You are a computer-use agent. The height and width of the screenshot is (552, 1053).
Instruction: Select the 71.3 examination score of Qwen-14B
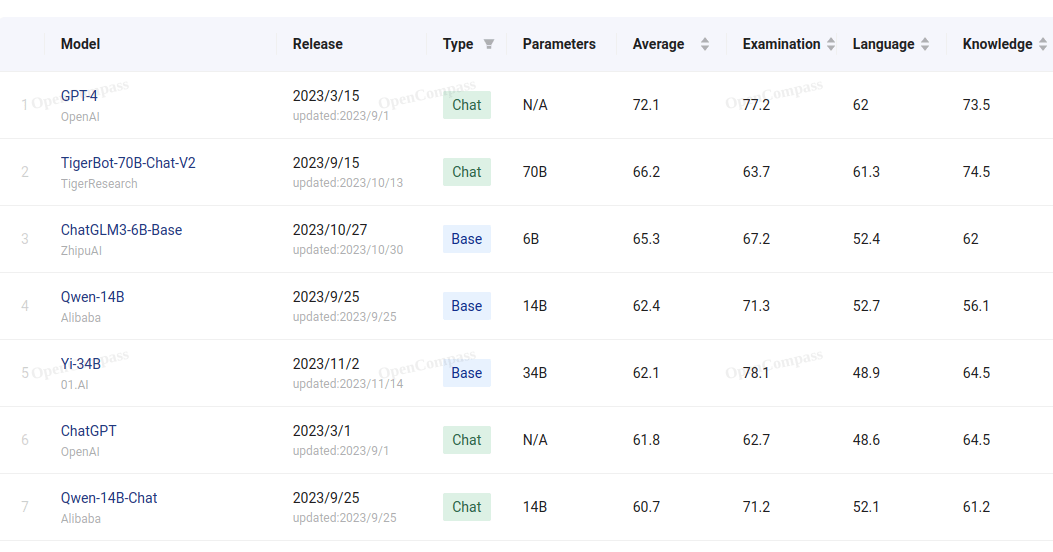(756, 306)
